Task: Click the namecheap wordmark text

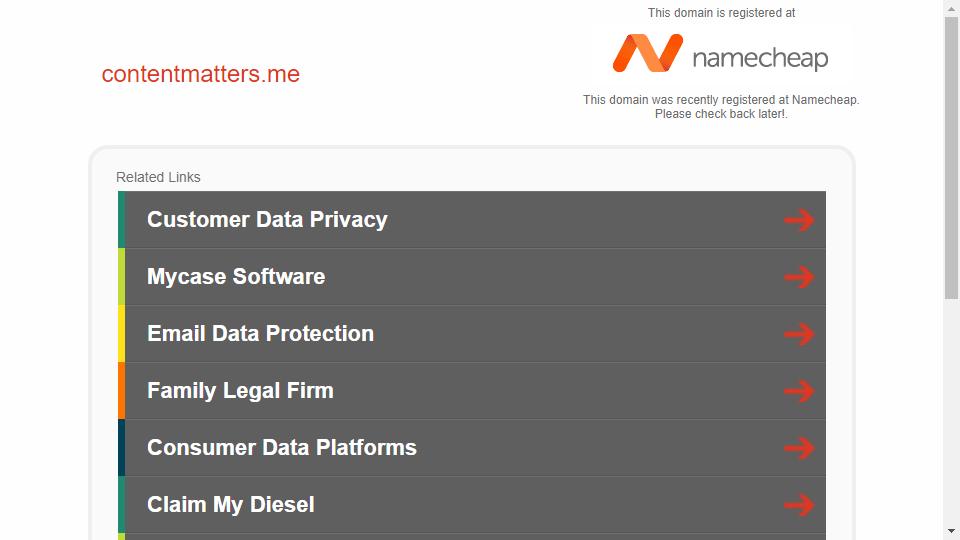Action: pos(760,59)
